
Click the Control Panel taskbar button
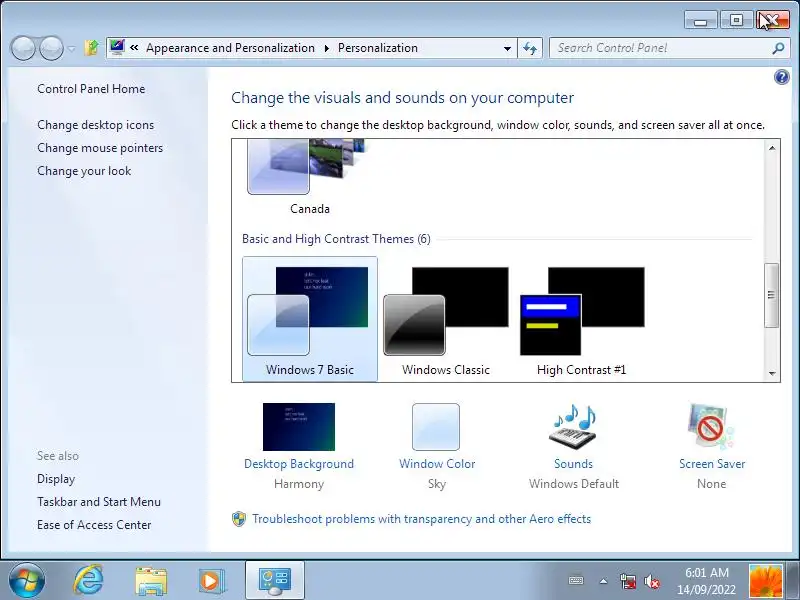(x=275, y=581)
